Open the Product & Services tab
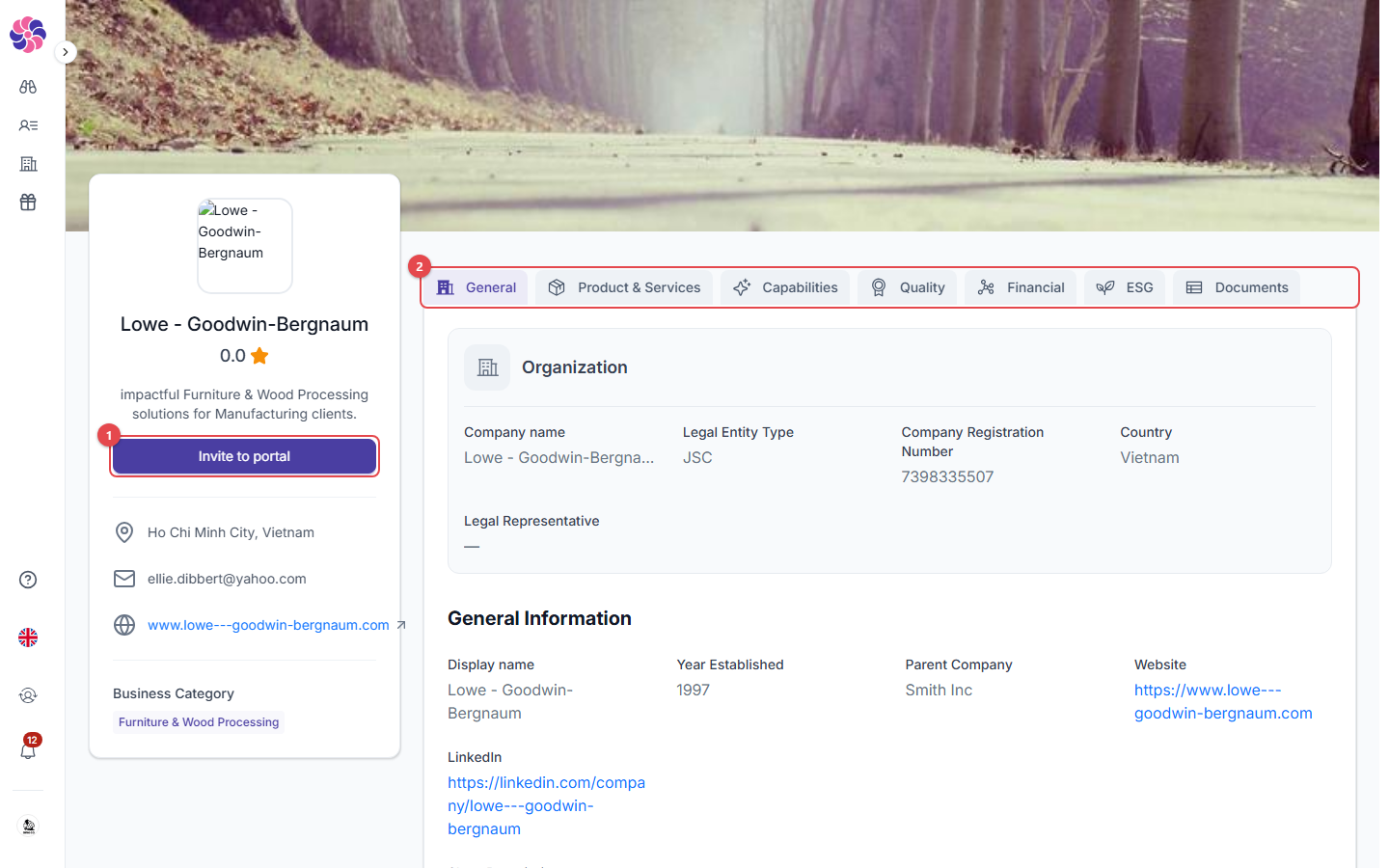 [624, 287]
